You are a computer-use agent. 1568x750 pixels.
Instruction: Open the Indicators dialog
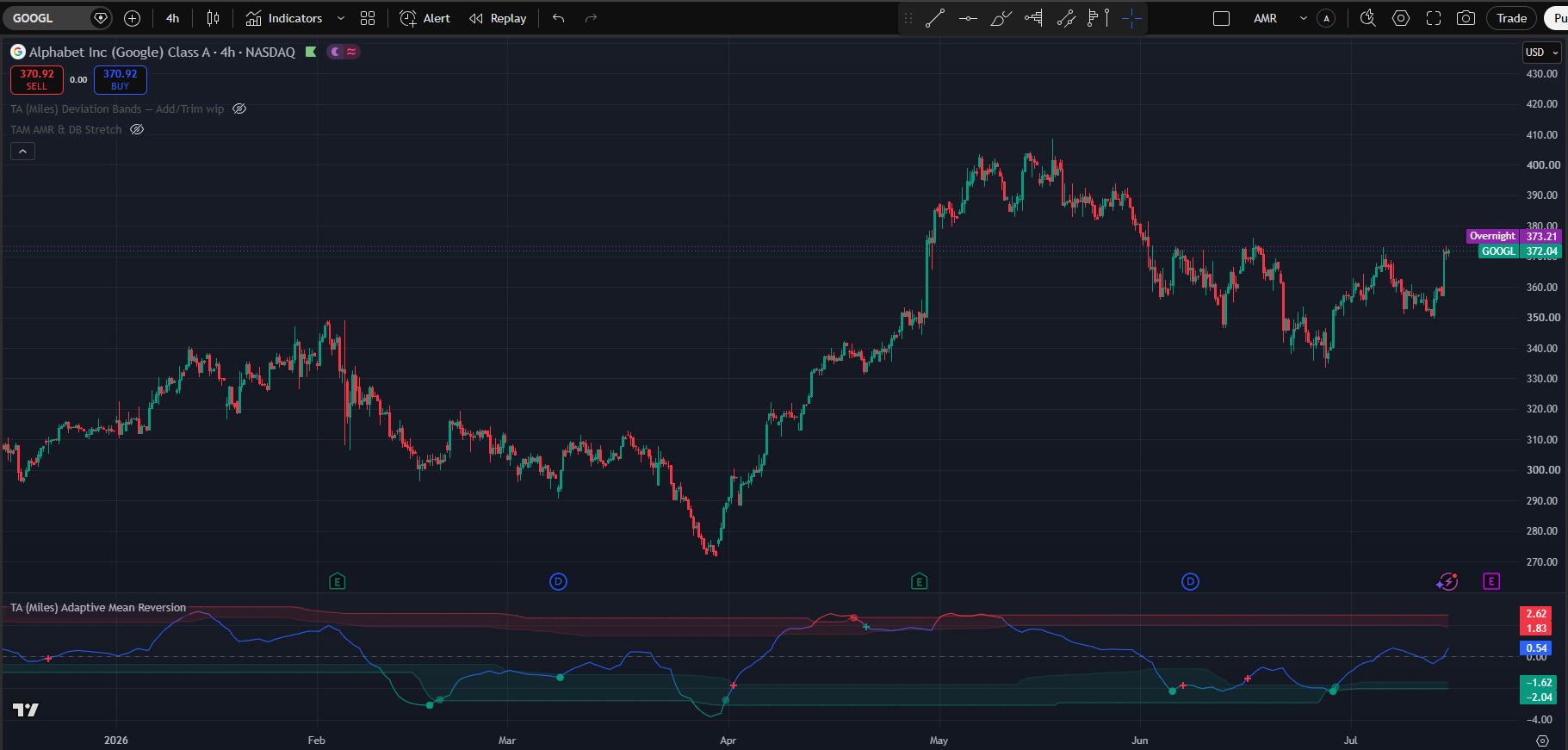284,18
